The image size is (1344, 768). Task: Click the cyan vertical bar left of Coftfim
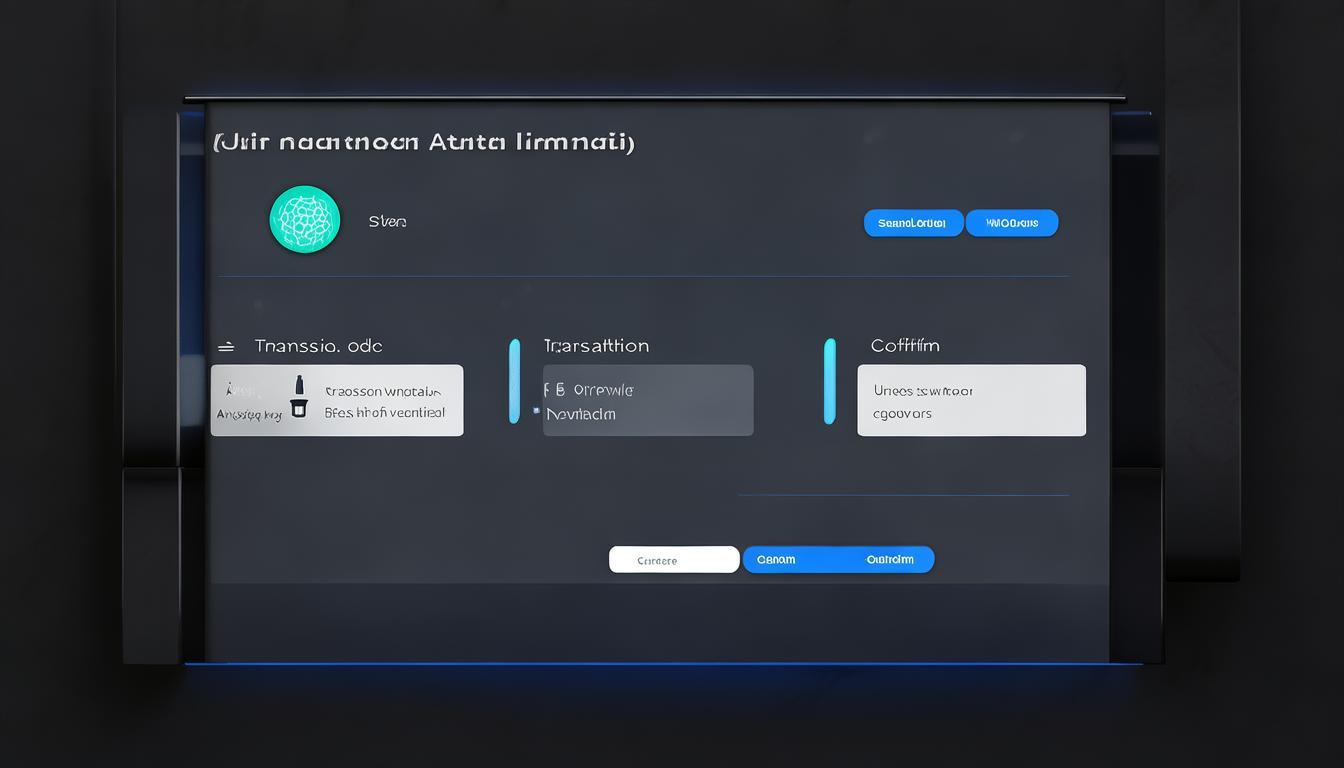coord(829,381)
